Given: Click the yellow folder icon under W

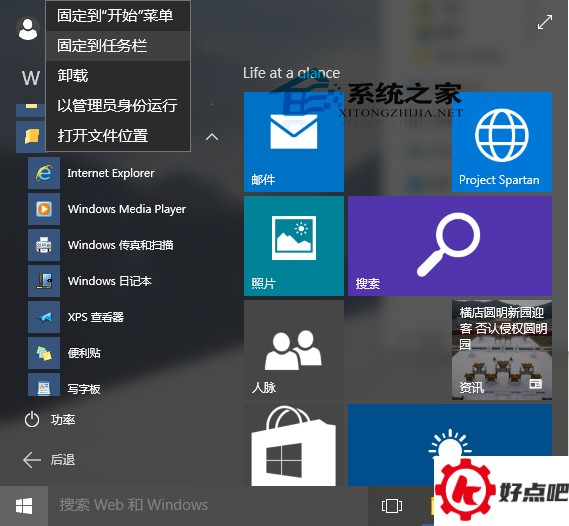Looking at the screenshot, I should (31, 136).
